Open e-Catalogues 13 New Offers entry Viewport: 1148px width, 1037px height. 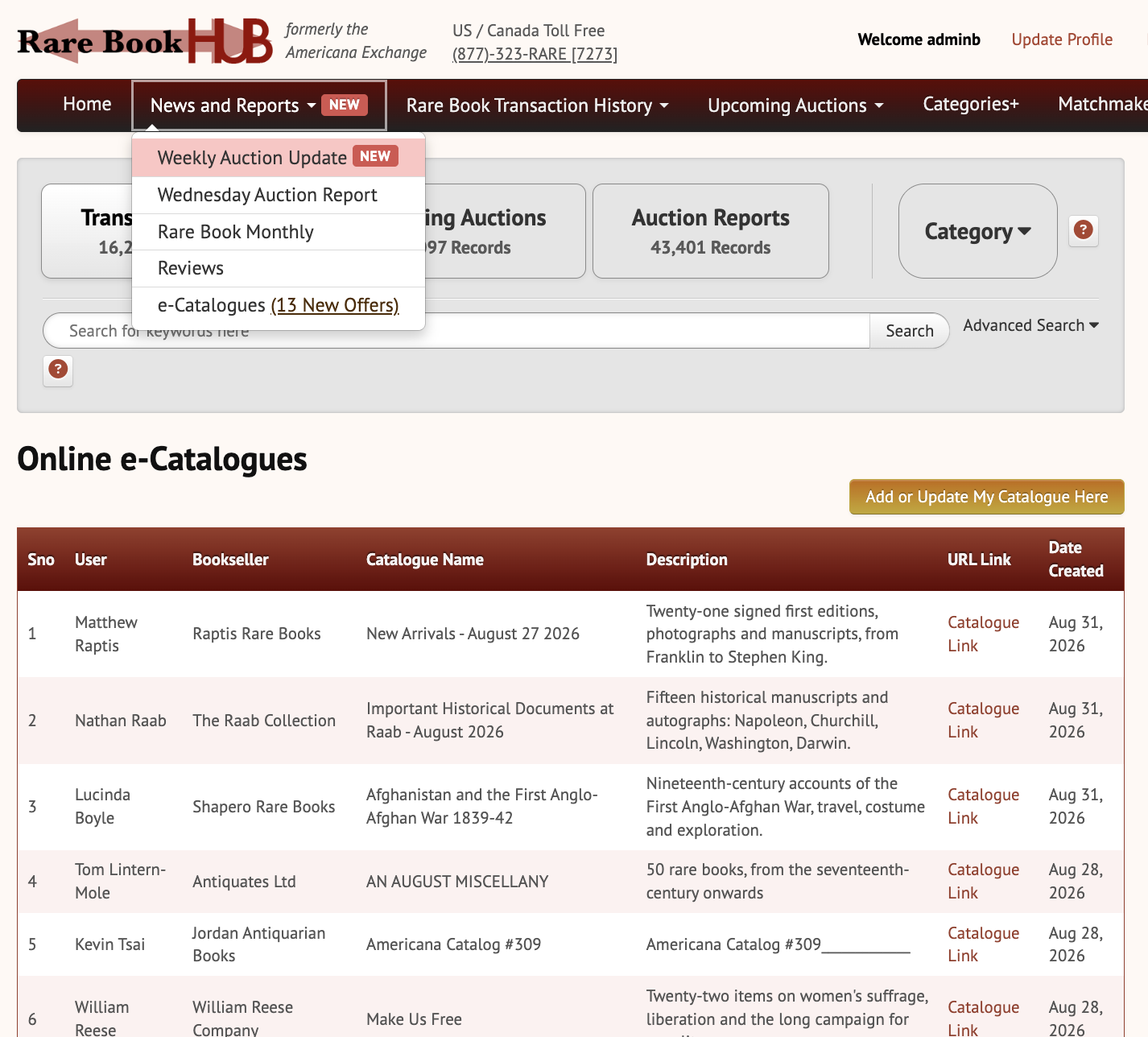(x=279, y=305)
